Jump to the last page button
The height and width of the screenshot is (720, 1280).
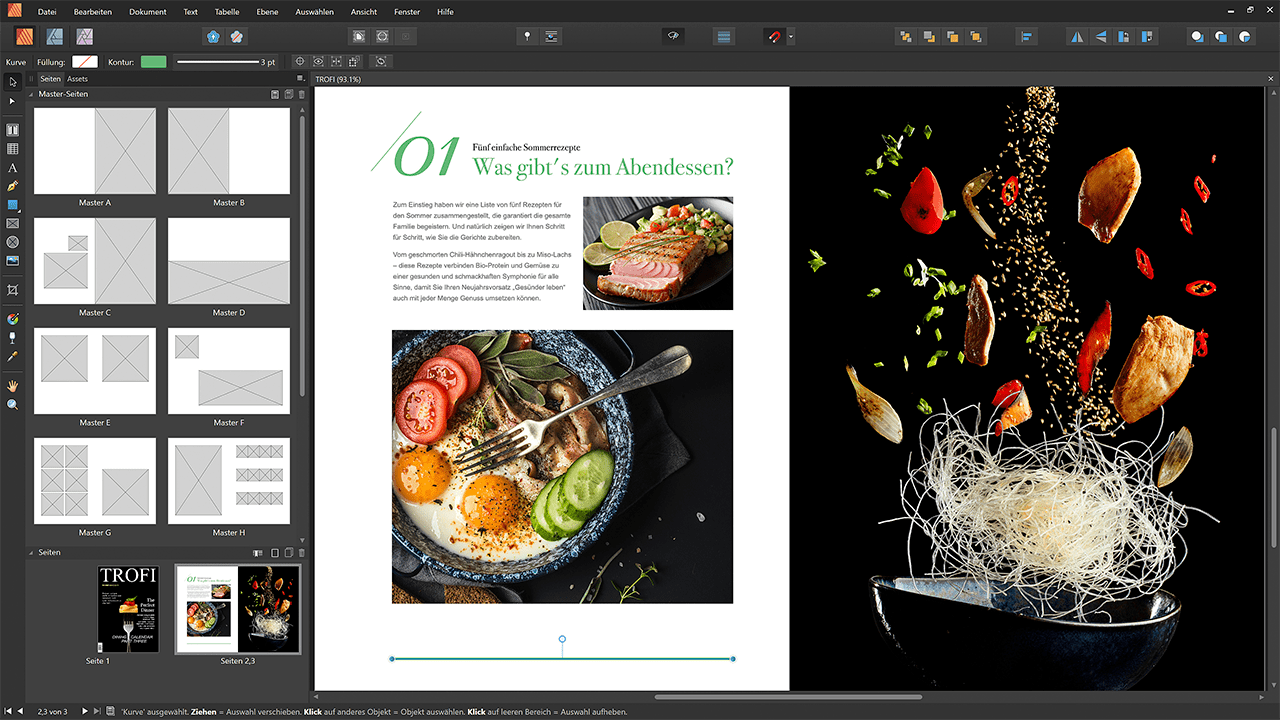pos(97,711)
